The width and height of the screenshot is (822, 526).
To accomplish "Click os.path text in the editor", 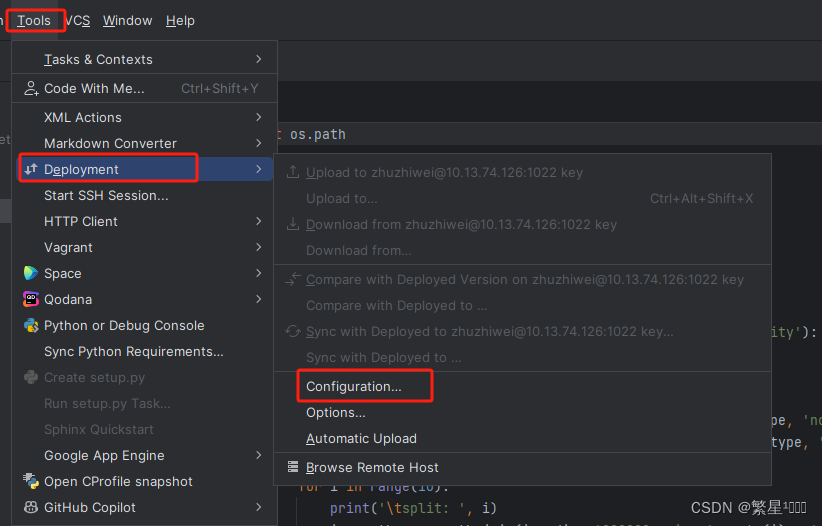I will 318,135.
